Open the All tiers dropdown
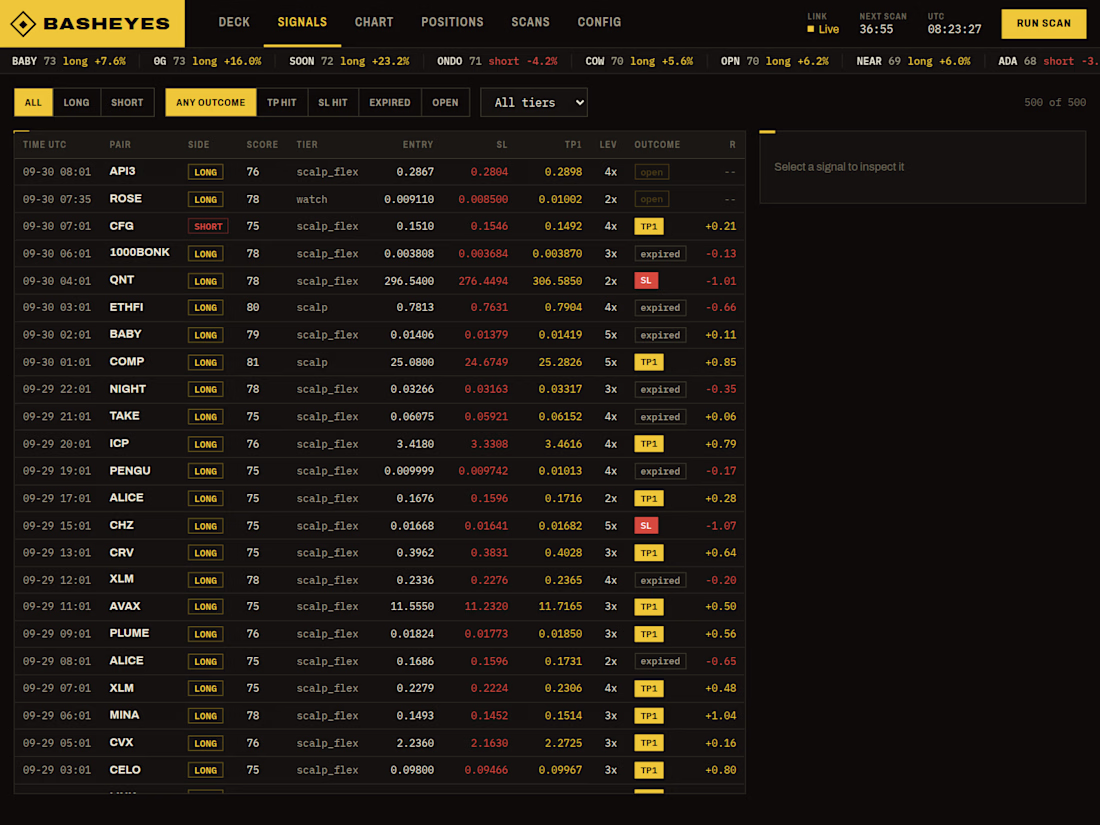This screenshot has height=825, width=1100. pyautogui.click(x=534, y=102)
